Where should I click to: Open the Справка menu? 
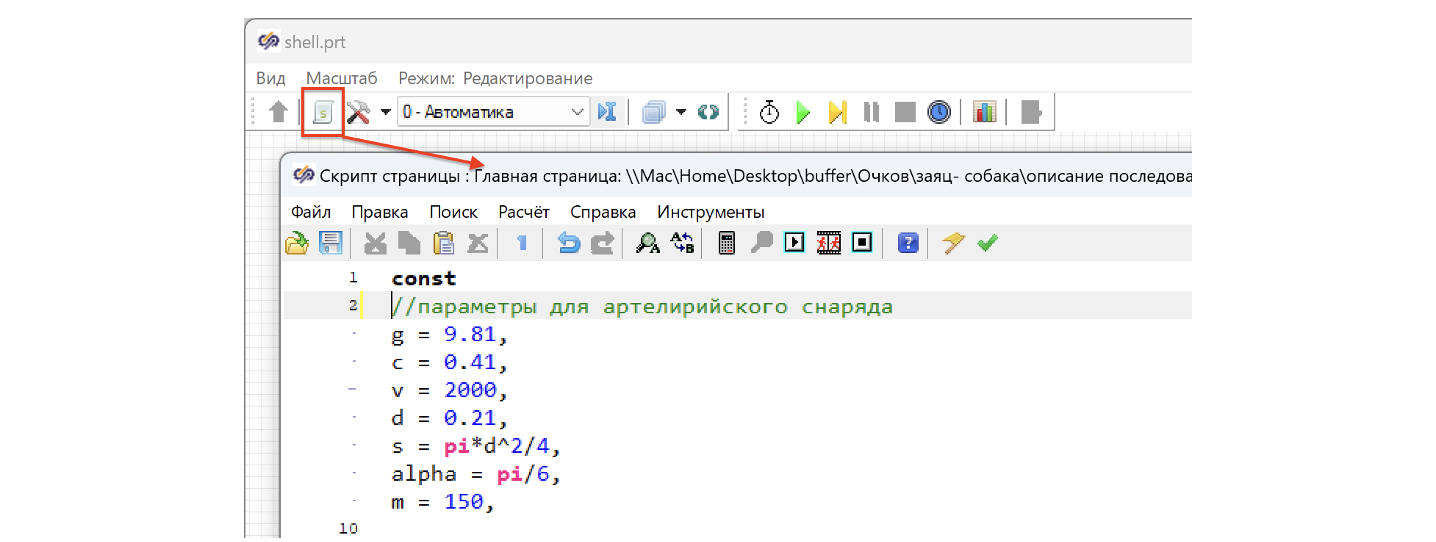pos(603,212)
